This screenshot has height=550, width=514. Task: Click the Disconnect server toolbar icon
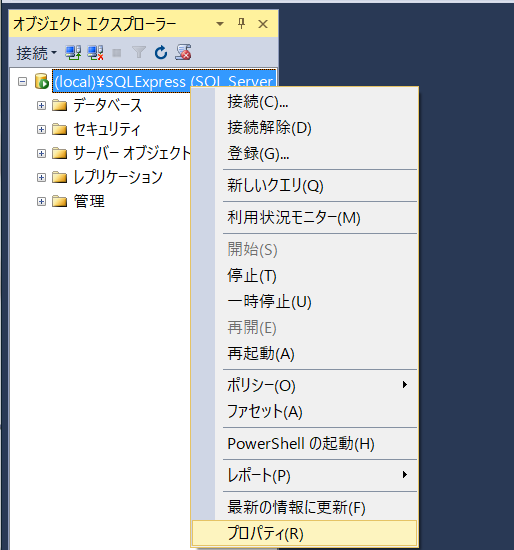pyautogui.click(x=95, y=53)
